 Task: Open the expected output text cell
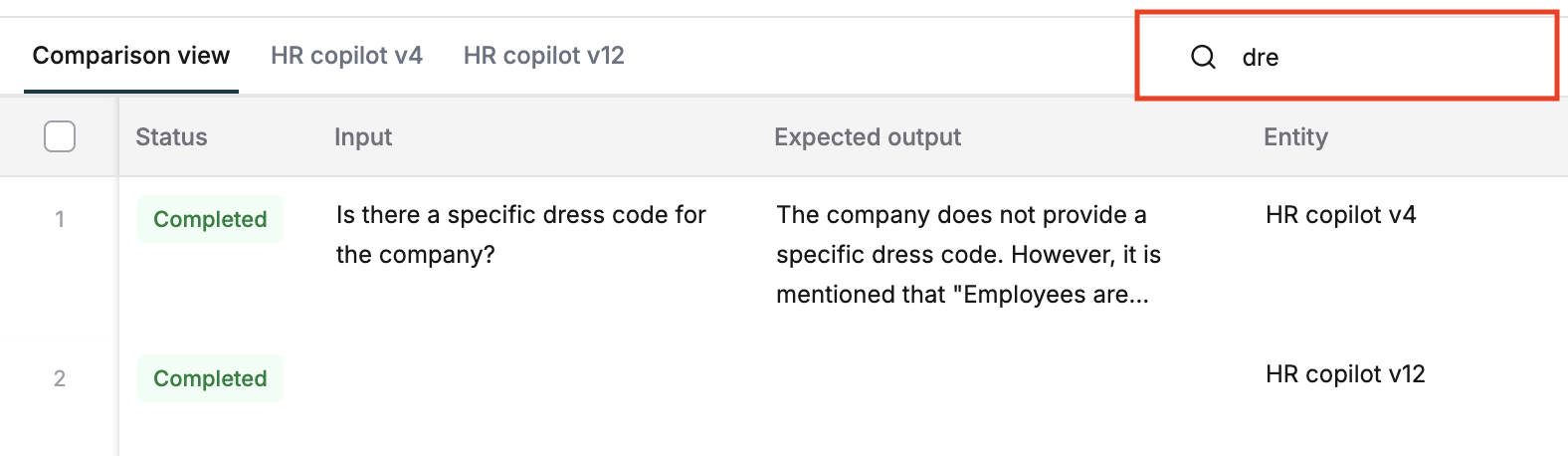point(969,255)
